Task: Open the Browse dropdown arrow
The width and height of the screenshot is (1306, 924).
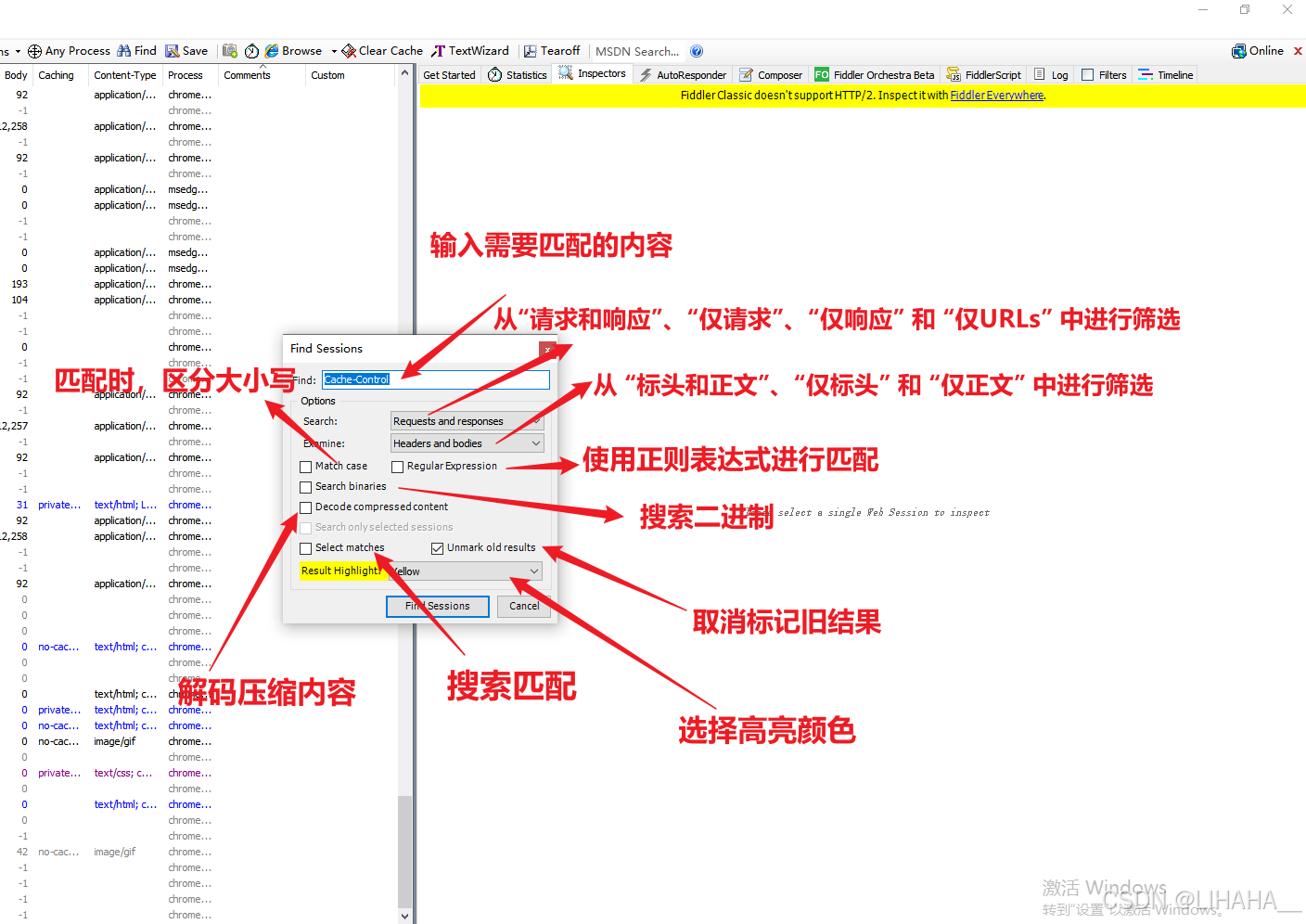Action: pyautogui.click(x=334, y=52)
